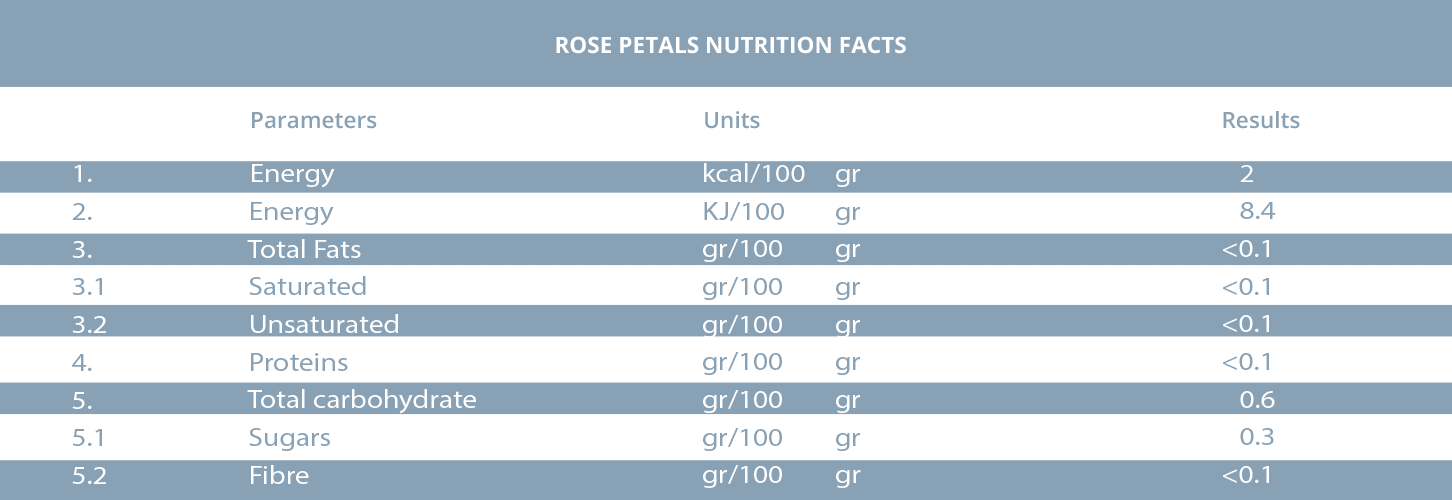Select the Sugars row label
1452x500 pixels.
[290, 438]
